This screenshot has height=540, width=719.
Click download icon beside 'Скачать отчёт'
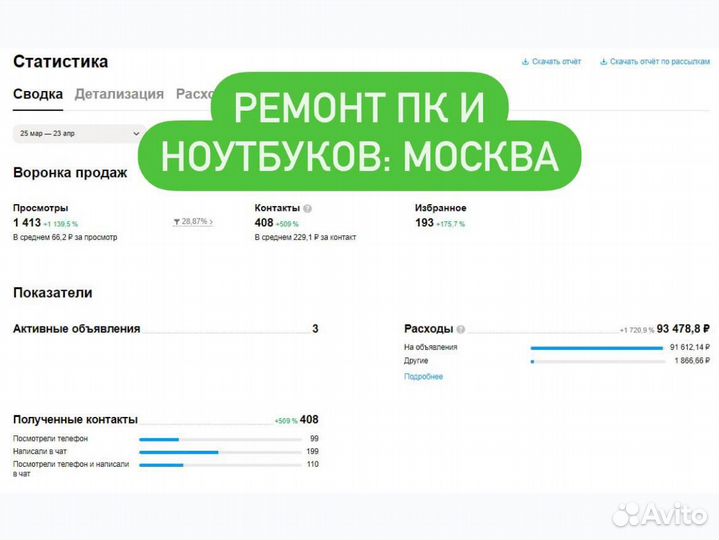point(525,61)
